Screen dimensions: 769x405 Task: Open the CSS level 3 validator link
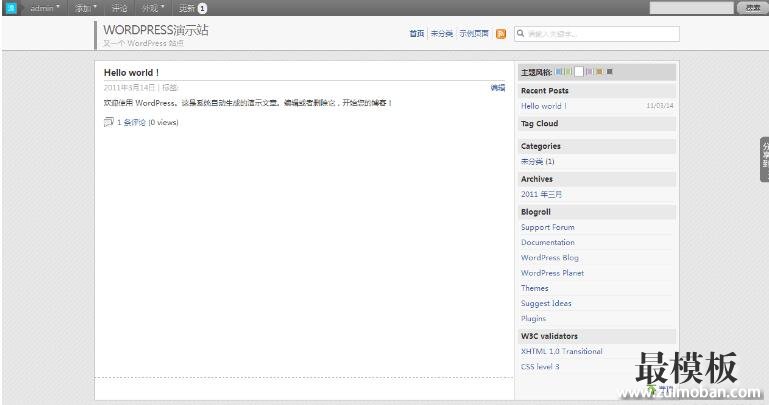coord(540,366)
